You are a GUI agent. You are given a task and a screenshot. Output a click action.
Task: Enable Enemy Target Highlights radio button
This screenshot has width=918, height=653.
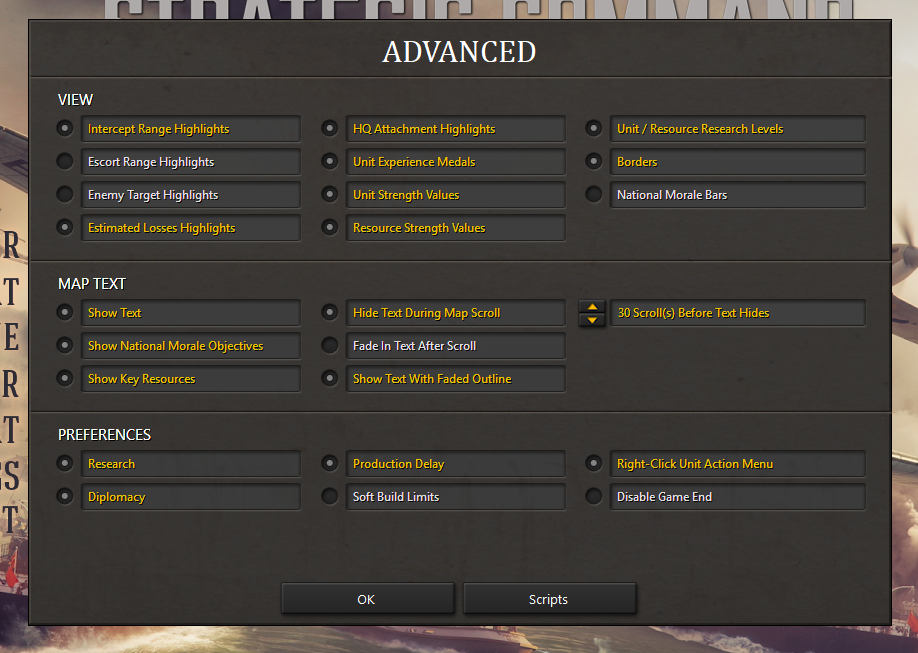(x=64, y=194)
